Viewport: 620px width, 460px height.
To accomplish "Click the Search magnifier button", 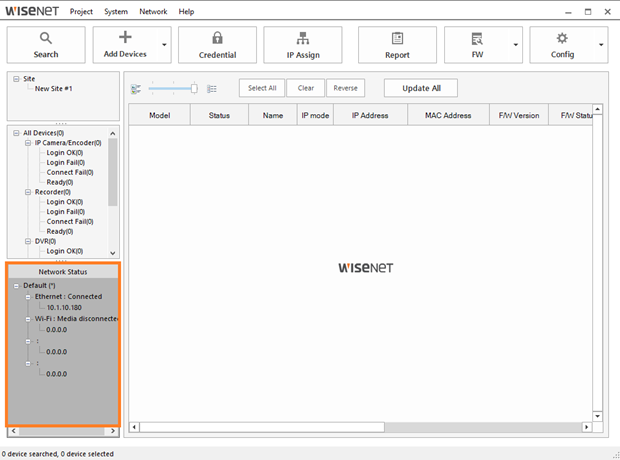I will [x=46, y=45].
